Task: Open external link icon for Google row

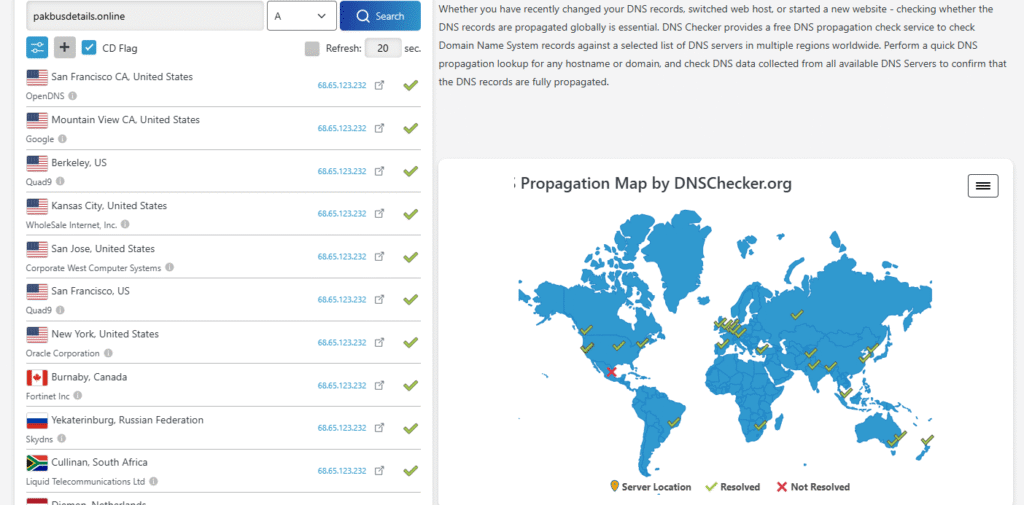Action: coord(379,128)
